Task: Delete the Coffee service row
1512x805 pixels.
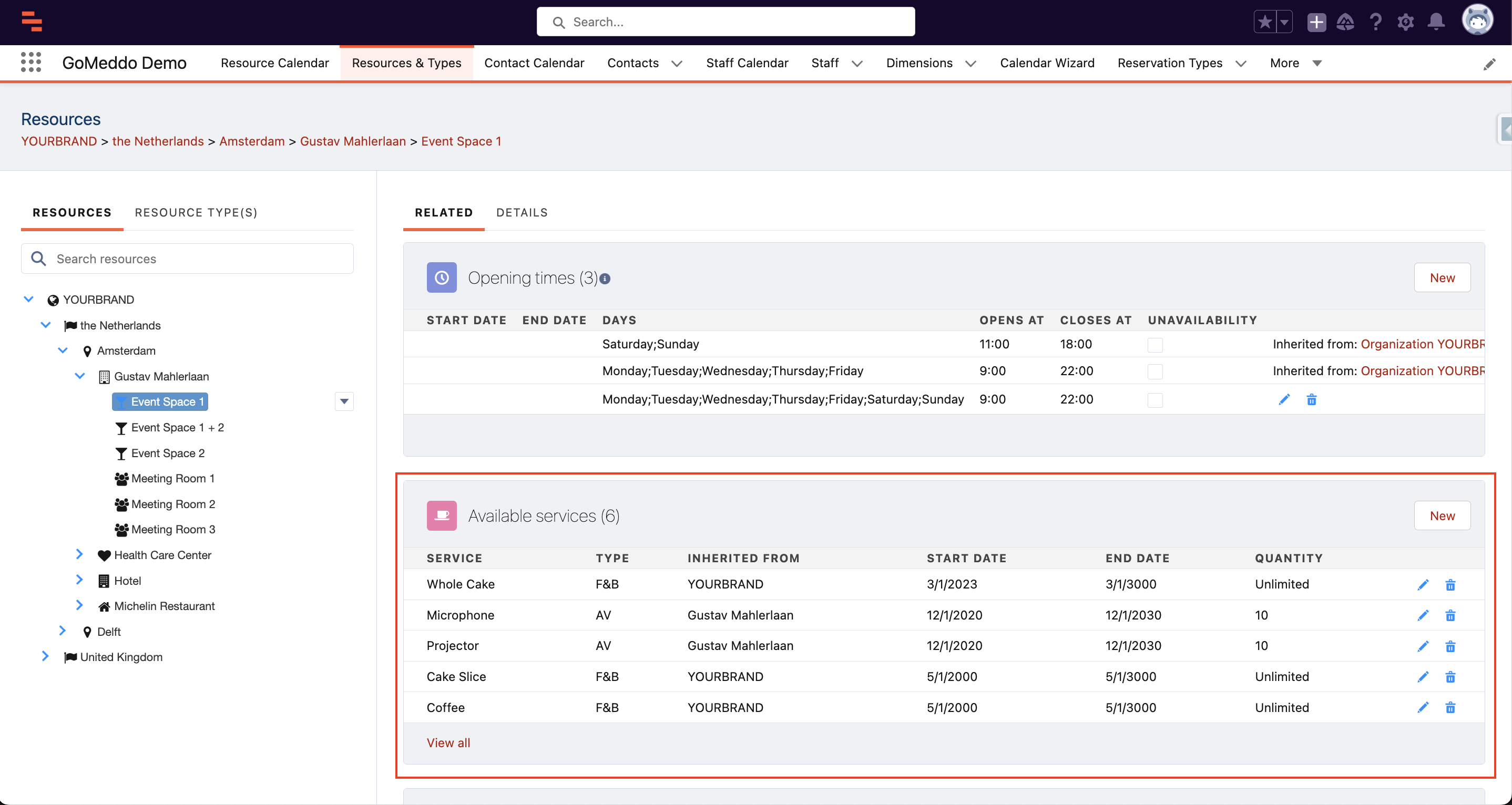Action: [1450, 708]
